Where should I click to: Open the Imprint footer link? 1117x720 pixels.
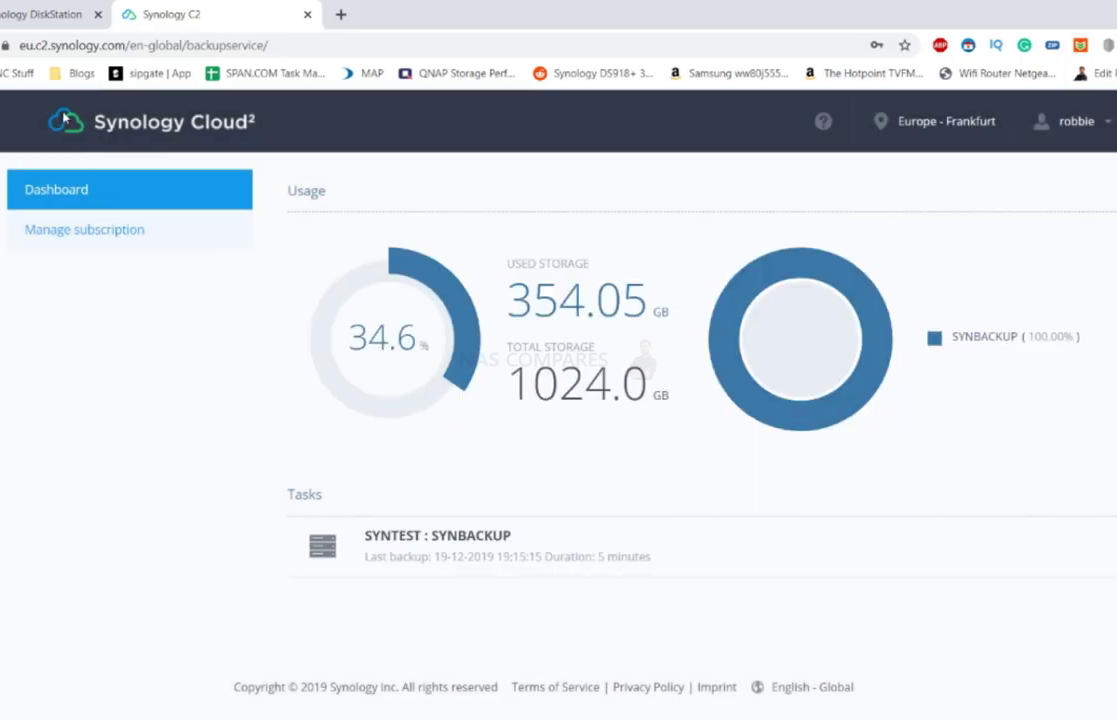pos(717,687)
